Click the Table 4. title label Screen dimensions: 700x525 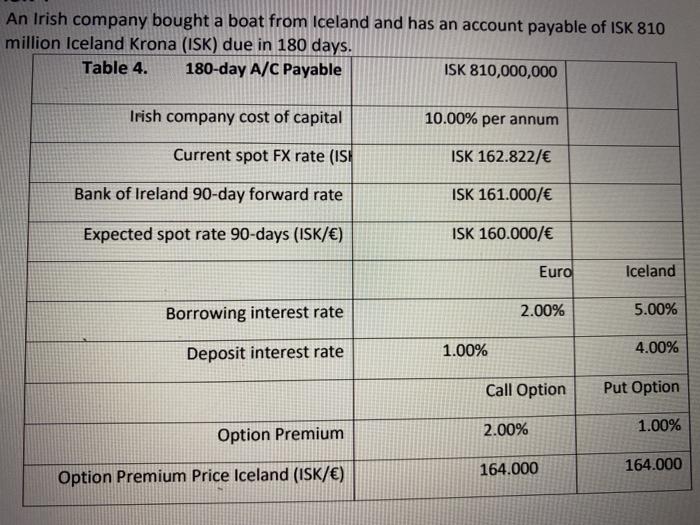115,68
